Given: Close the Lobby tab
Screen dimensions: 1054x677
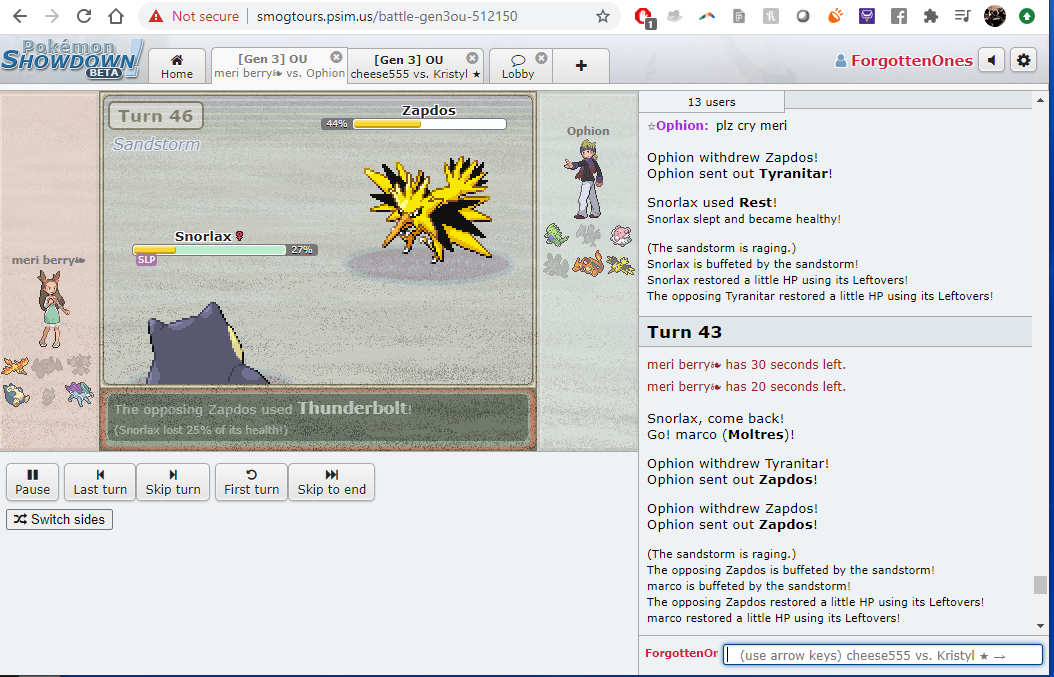Looking at the screenshot, I should pos(541,58).
